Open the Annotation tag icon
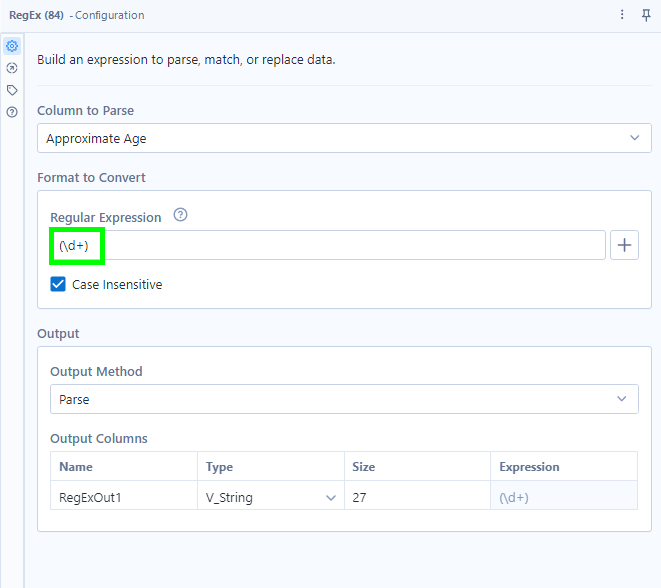The image size is (661, 588). [x=12, y=90]
